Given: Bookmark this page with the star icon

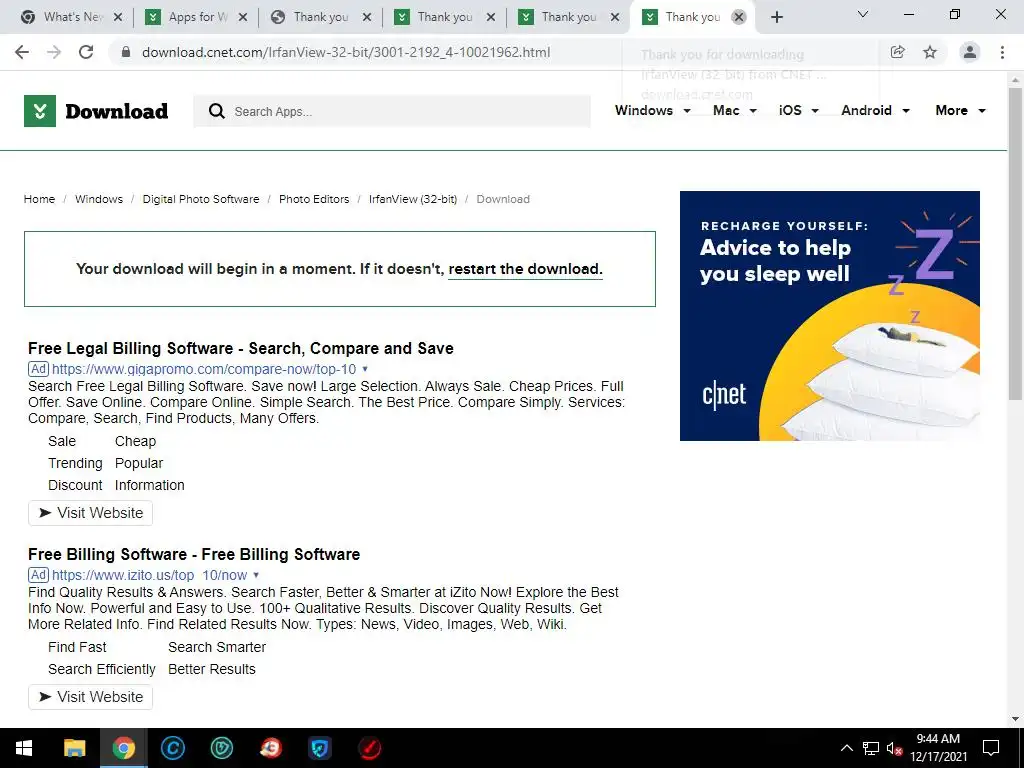Looking at the screenshot, I should tap(930, 52).
